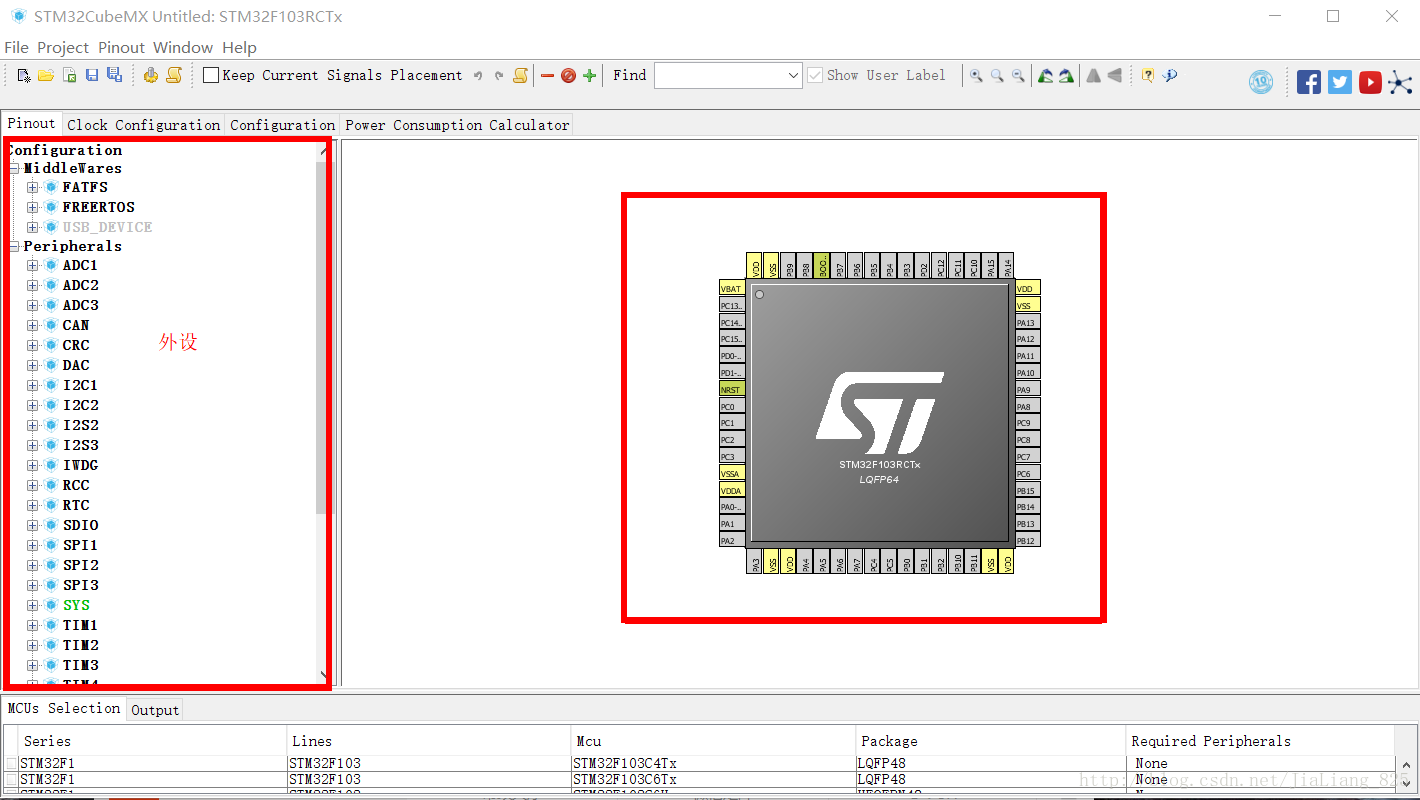Switch to the Clock Configuration tab

click(143, 125)
